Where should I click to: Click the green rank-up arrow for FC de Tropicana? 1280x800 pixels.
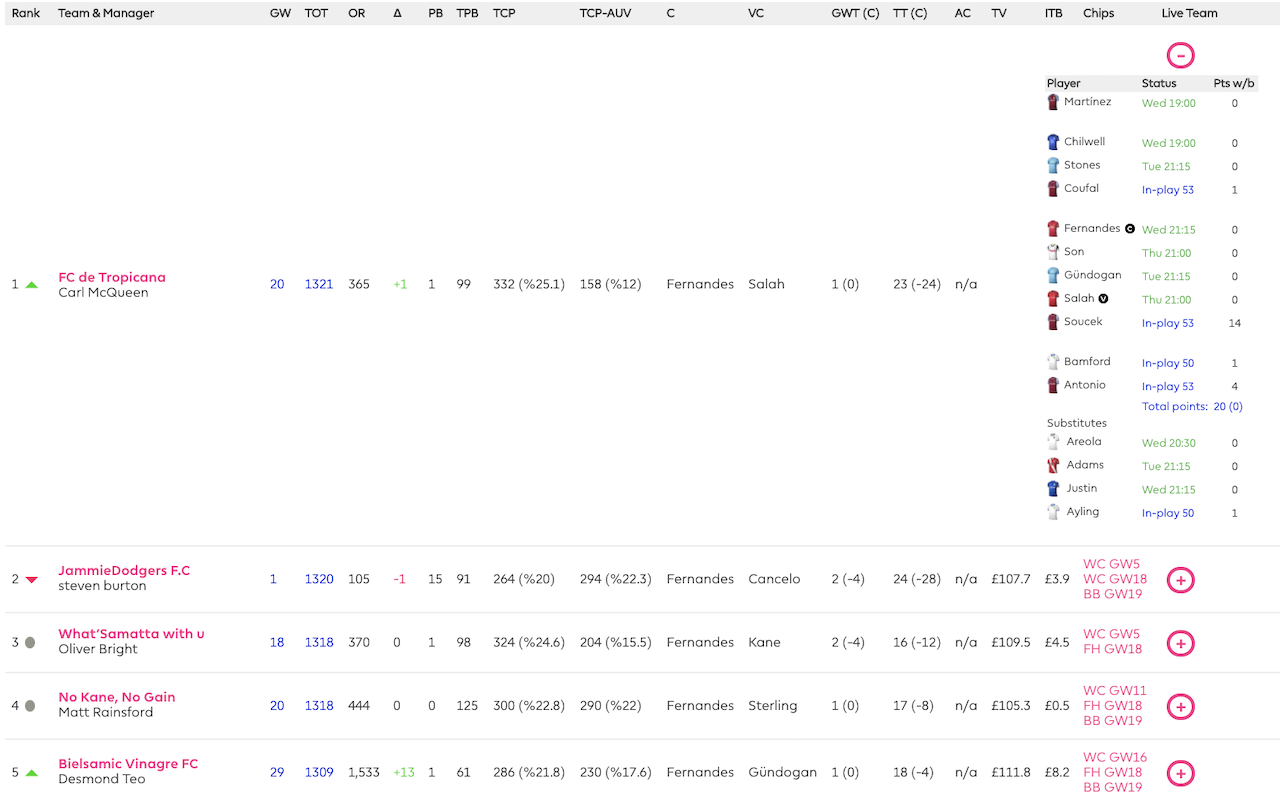pos(31,283)
